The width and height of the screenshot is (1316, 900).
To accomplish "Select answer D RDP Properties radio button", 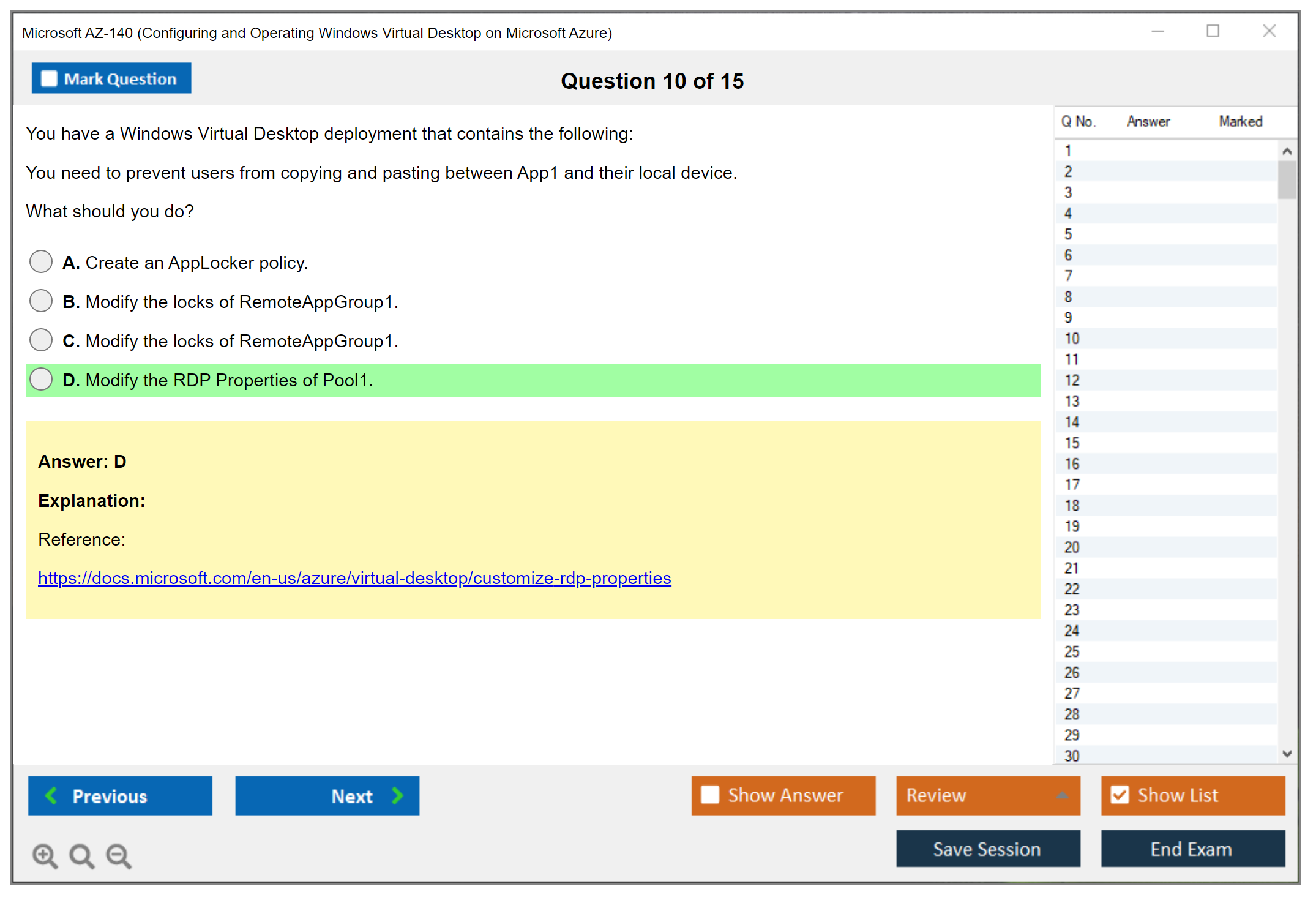I will coord(41,379).
